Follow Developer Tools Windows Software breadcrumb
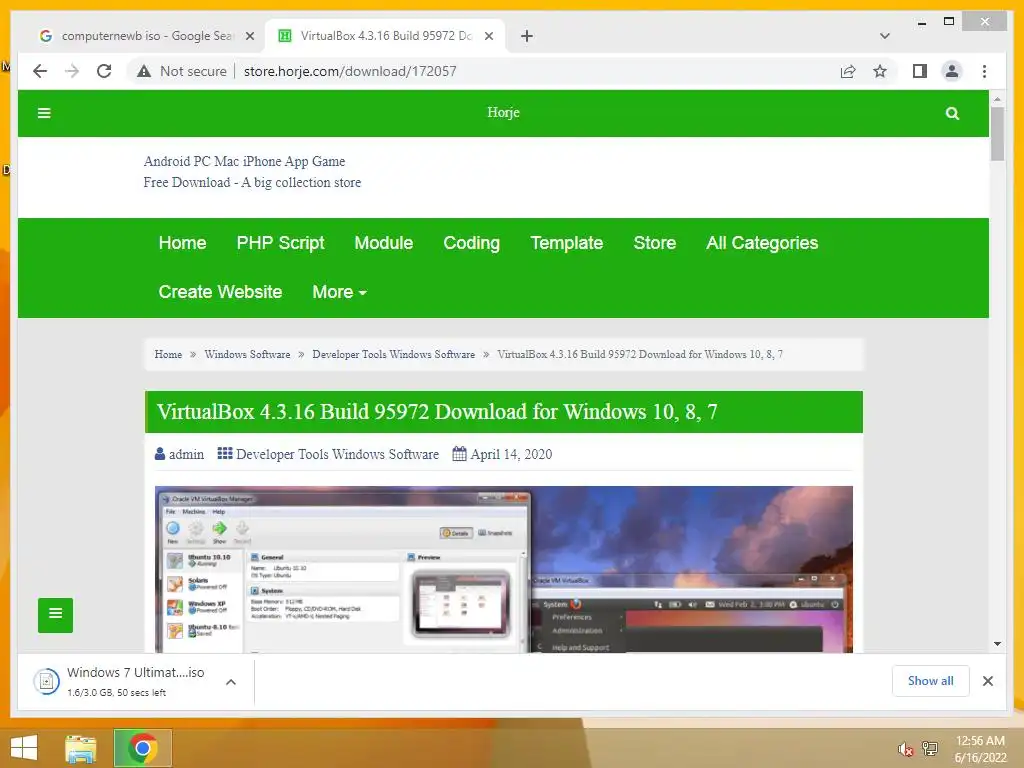1024x768 pixels. coord(393,354)
